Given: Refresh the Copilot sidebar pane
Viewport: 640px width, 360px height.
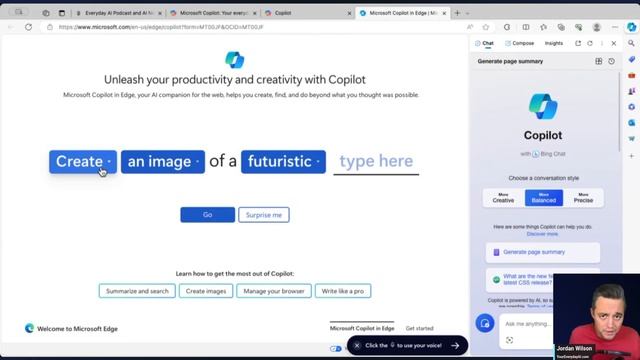Looking at the screenshot, I should pyautogui.click(x=590, y=43).
